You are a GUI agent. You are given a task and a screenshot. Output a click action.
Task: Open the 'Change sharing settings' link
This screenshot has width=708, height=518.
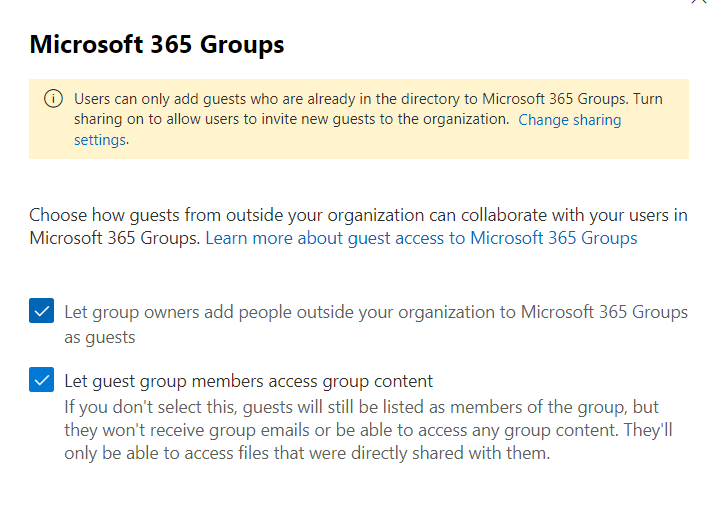569,120
